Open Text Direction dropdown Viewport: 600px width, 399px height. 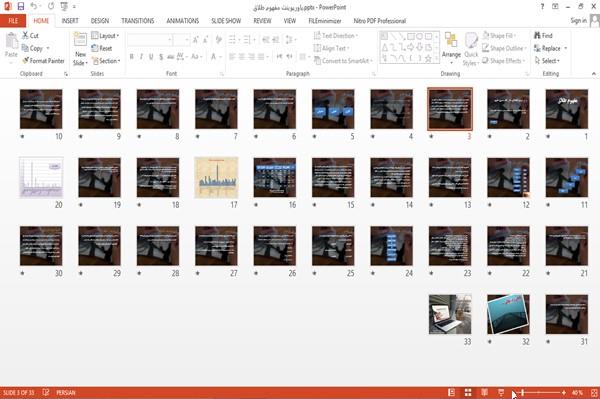click(336, 36)
